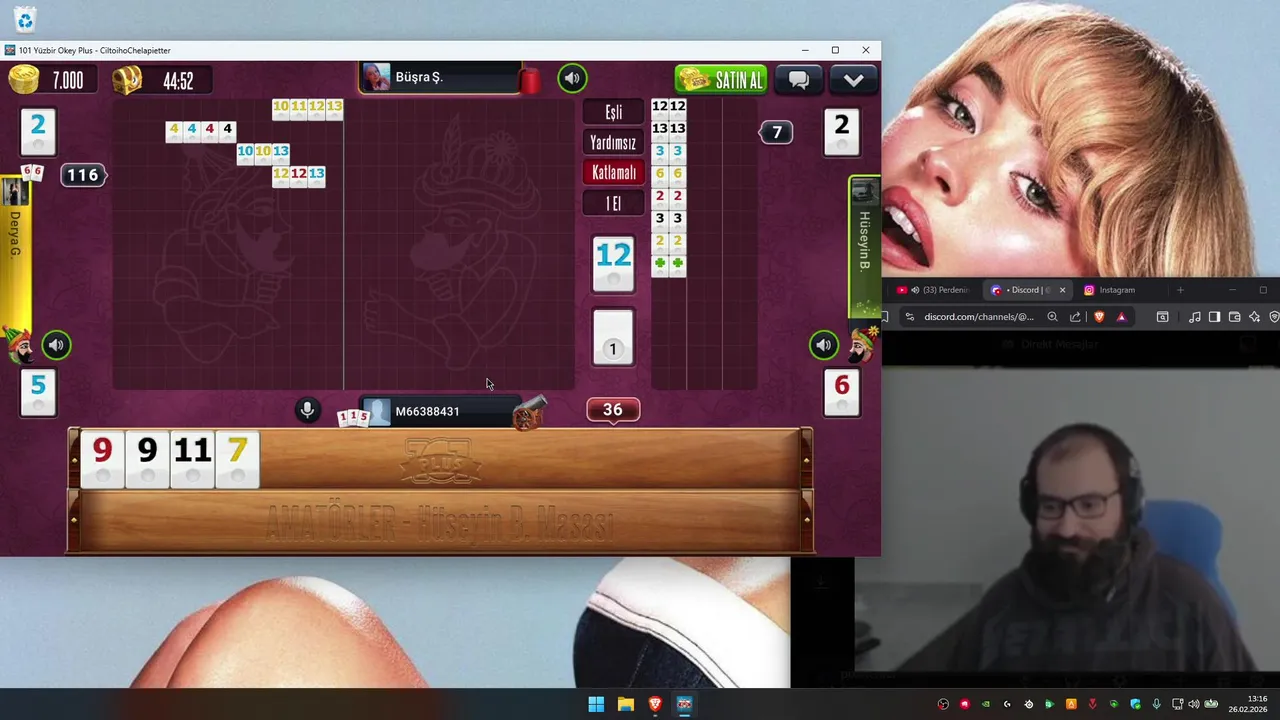
Task: Open the Windows Start menu
Action: pyautogui.click(x=596, y=704)
